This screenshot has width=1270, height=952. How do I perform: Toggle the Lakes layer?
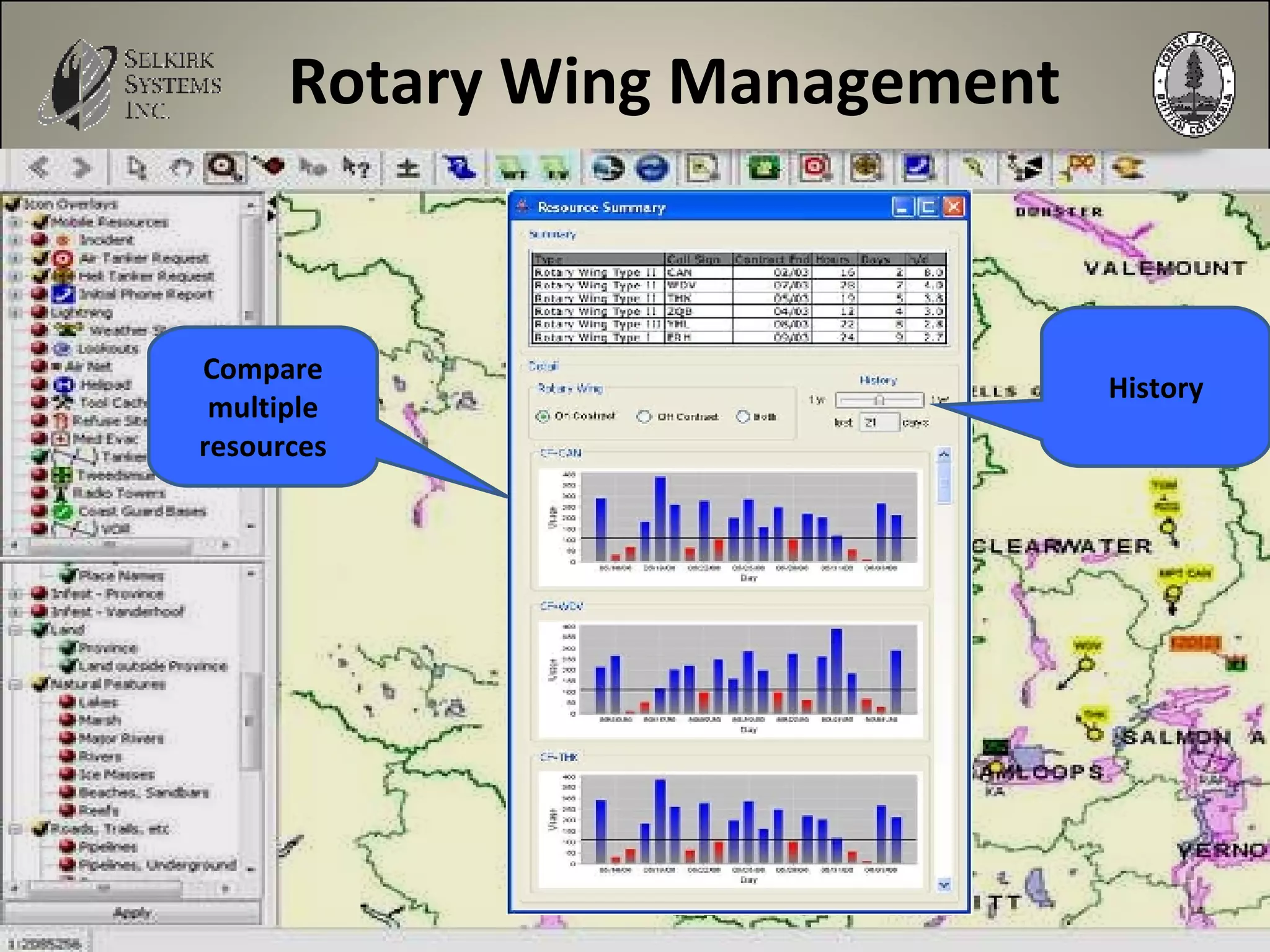(67, 702)
